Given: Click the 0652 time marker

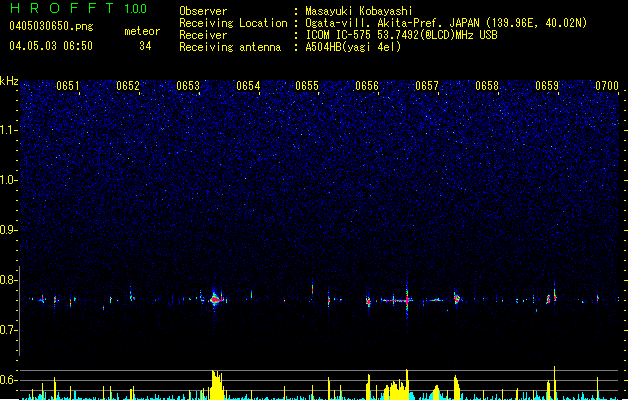Looking at the screenshot, I should (128, 86).
